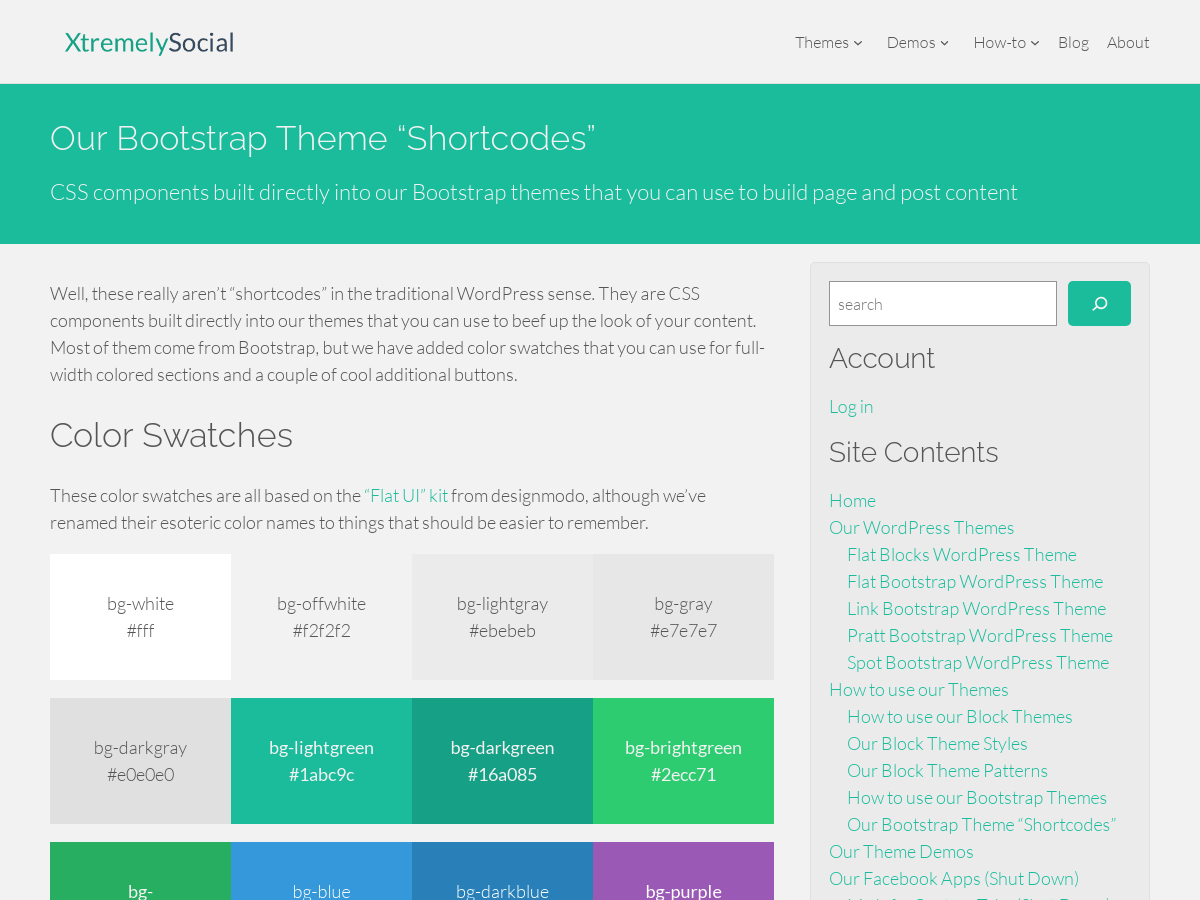Expand the Demos menu chevron
This screenshot has height=900, width=1200.
point(944,43)
